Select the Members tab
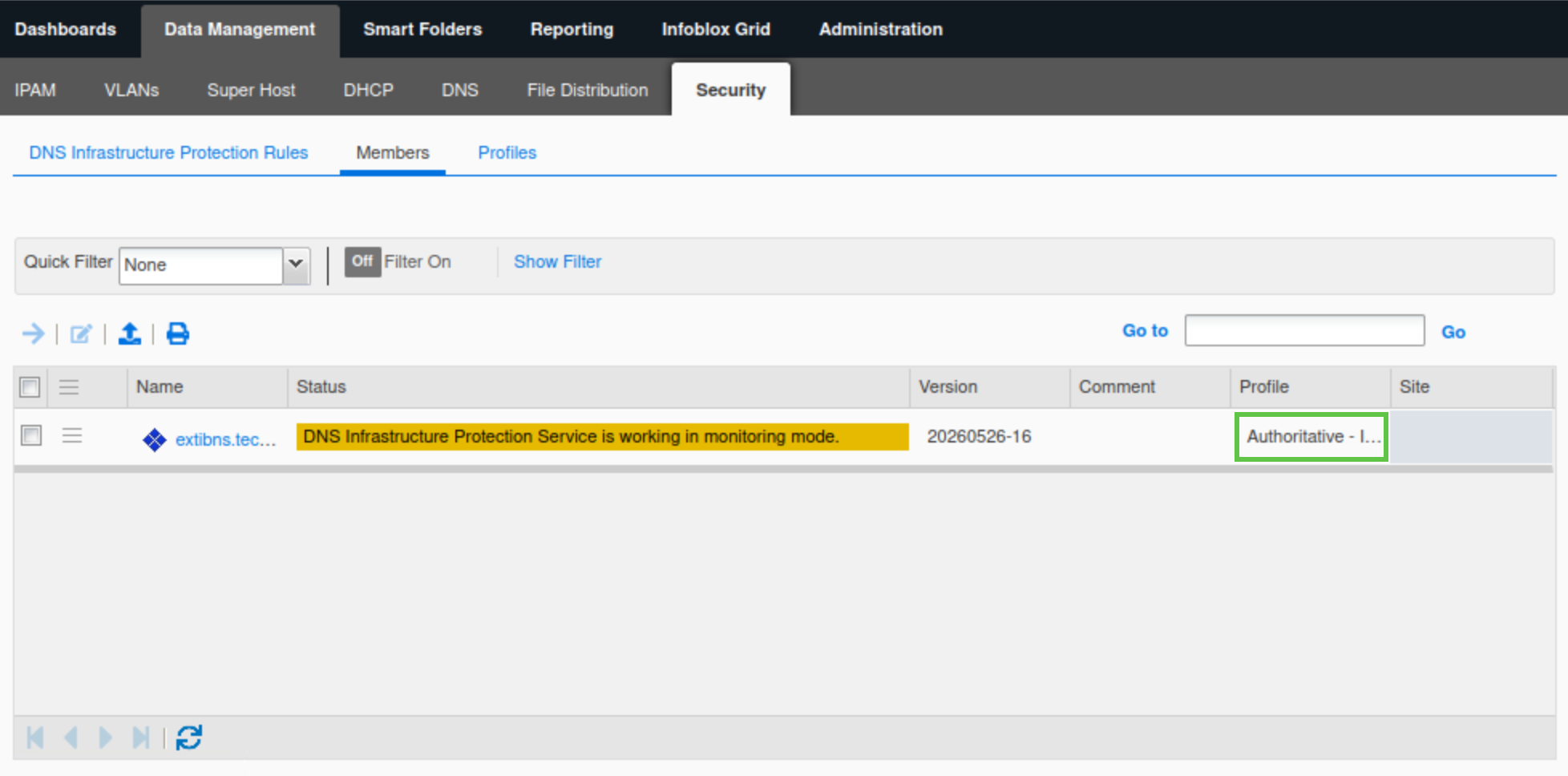The width and height of the screenshot is (1568, 776). 393,152
